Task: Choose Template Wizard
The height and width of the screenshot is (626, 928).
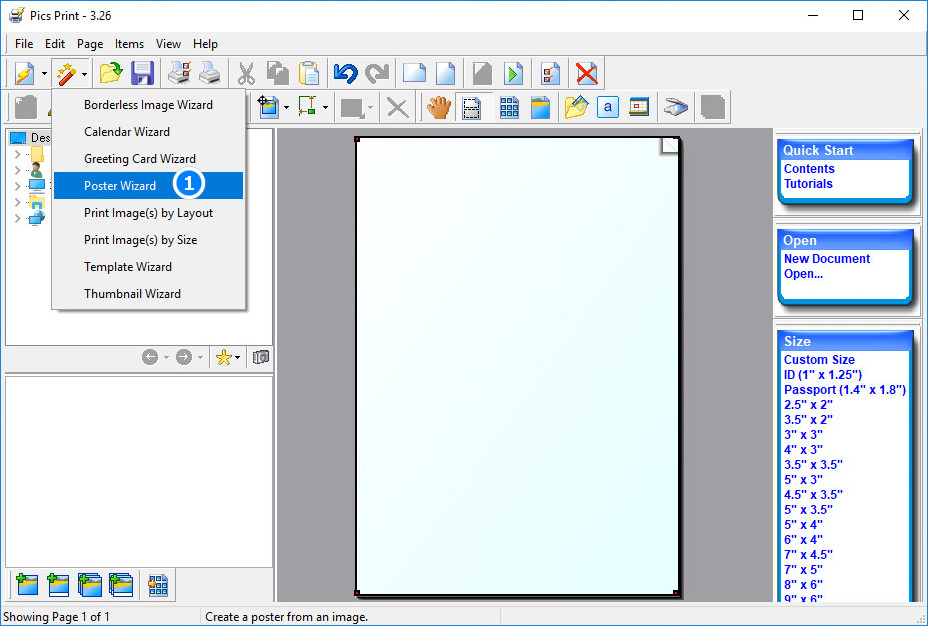Action: [x=148, y=267]
